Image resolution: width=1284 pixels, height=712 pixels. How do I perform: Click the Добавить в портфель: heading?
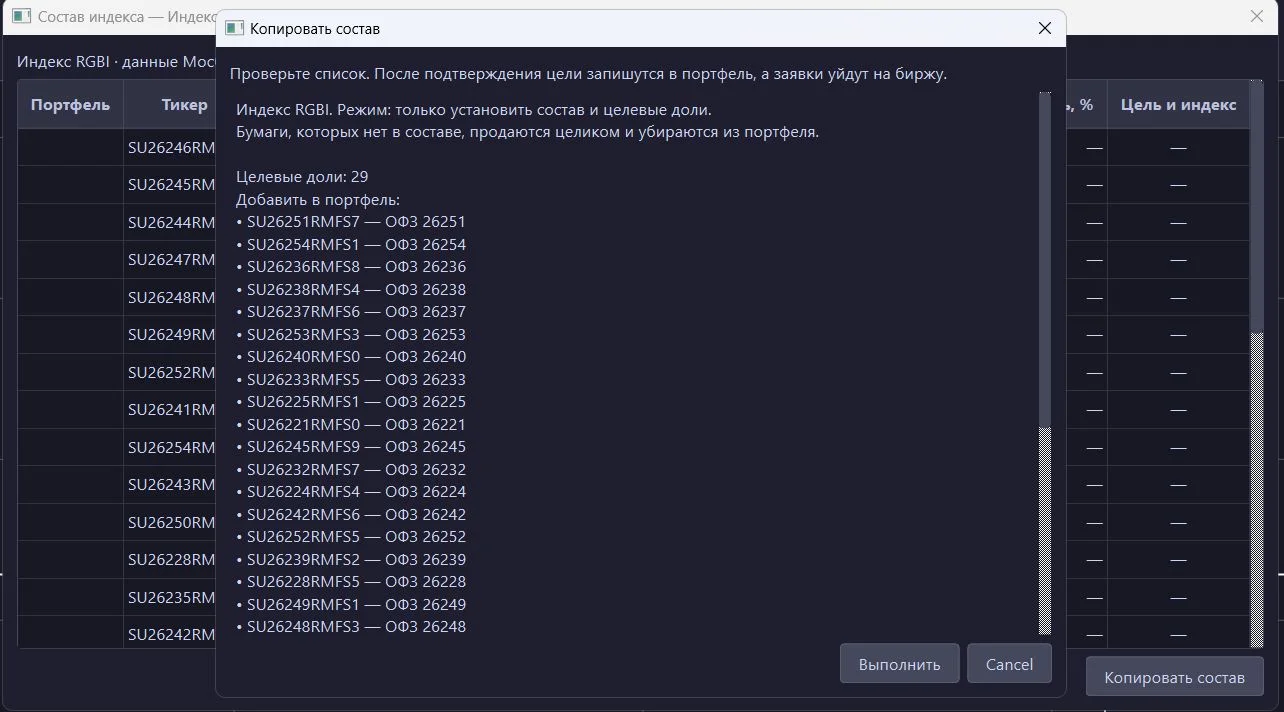318,200
